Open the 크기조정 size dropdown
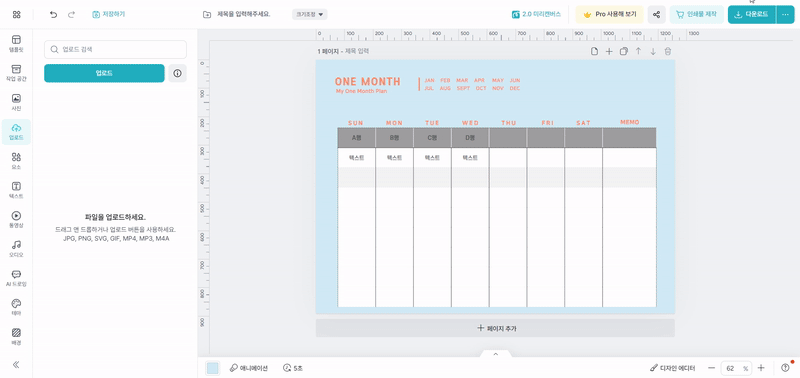This screenshot has height=378, width=800. coord(310,14)
